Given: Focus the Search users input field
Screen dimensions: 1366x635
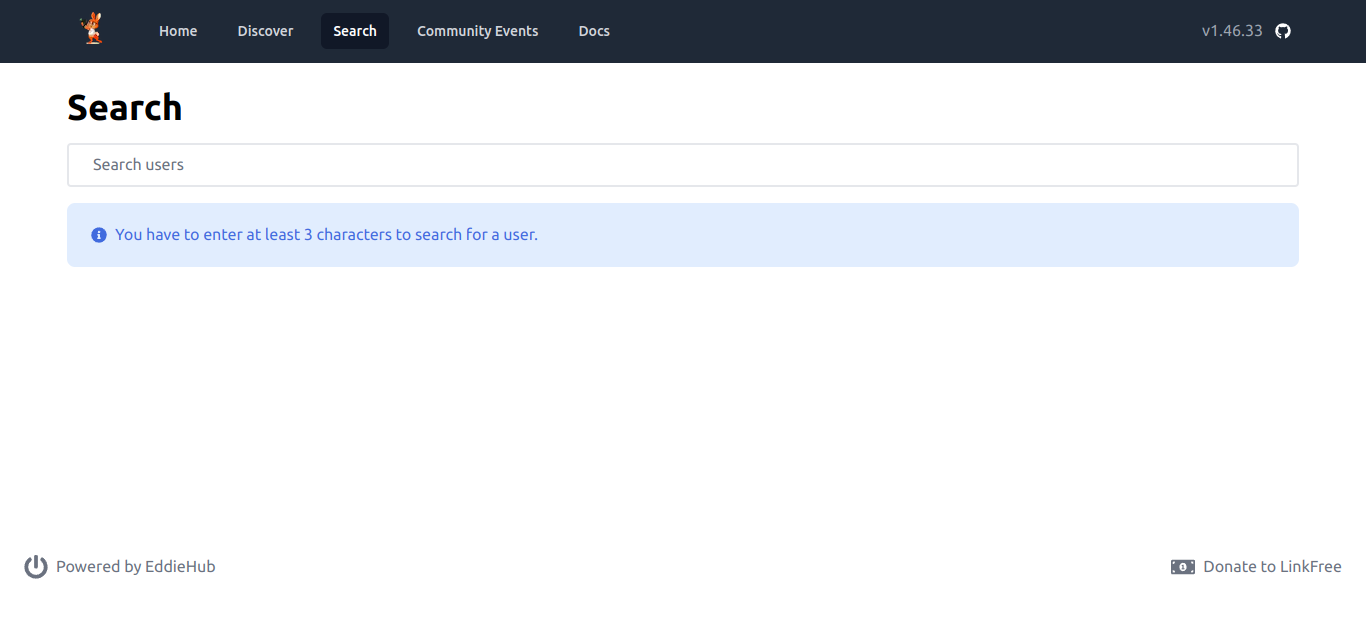Looking at the screenshot, I should pyautogui.click(x=683, y=165).
